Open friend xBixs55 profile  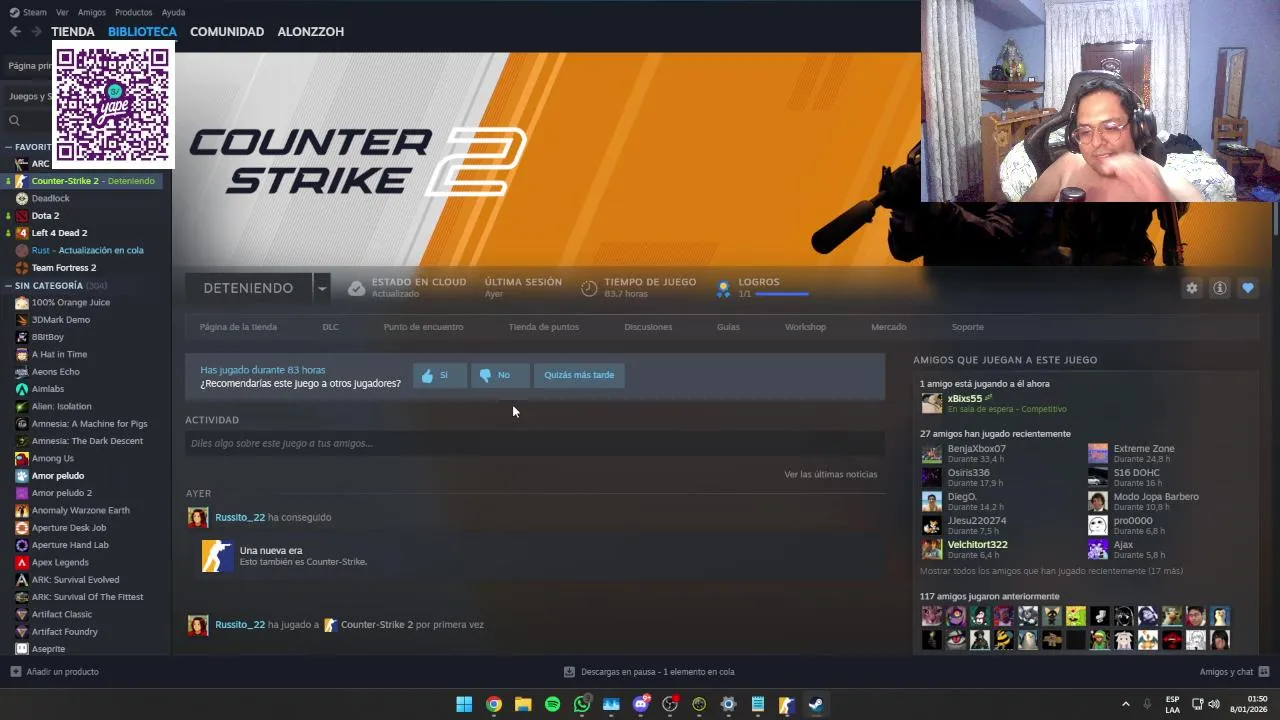point(965,398)
